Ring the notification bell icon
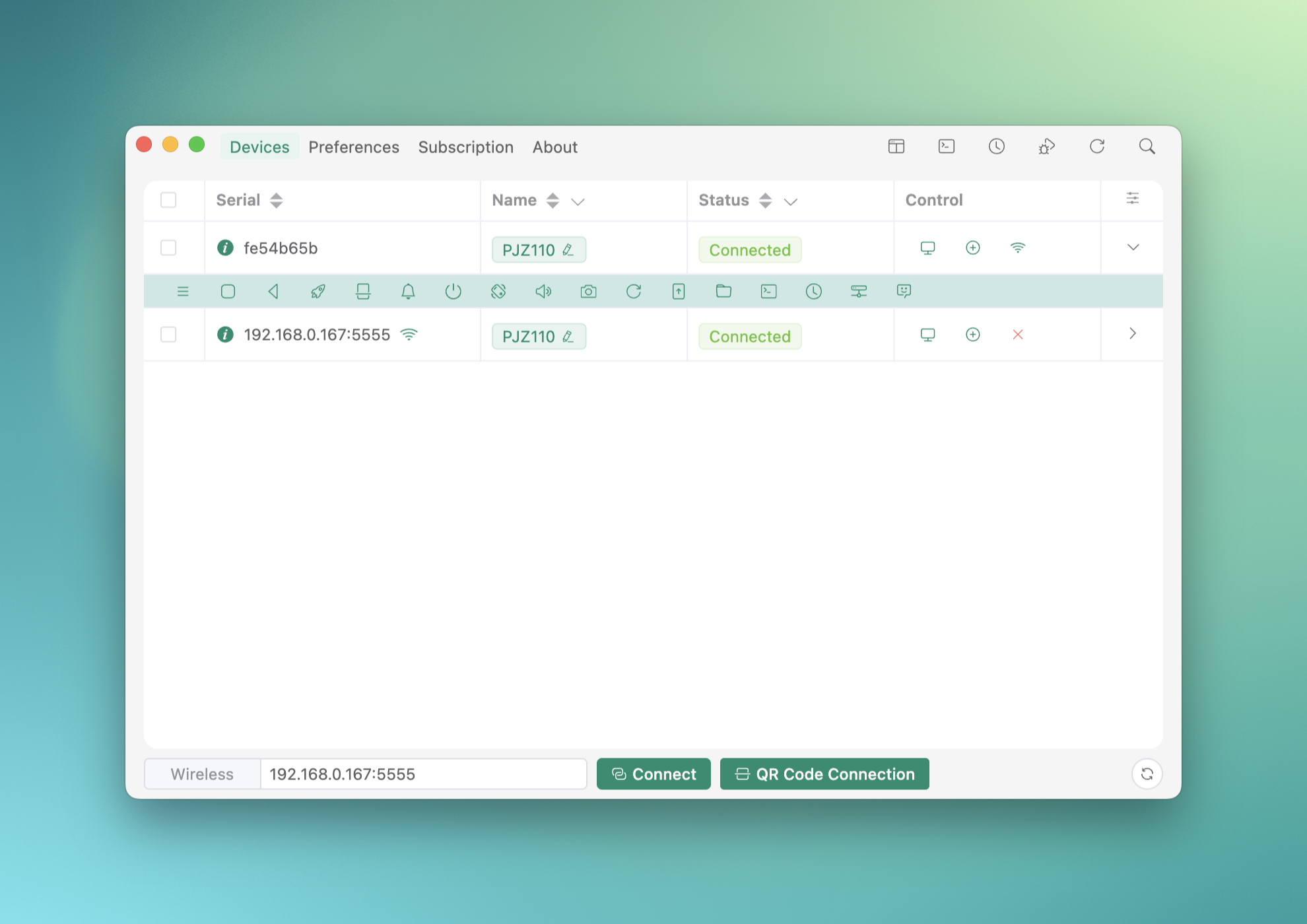Image resolution: width=1307 pixels, height=924 pixels. pos(408,291)
